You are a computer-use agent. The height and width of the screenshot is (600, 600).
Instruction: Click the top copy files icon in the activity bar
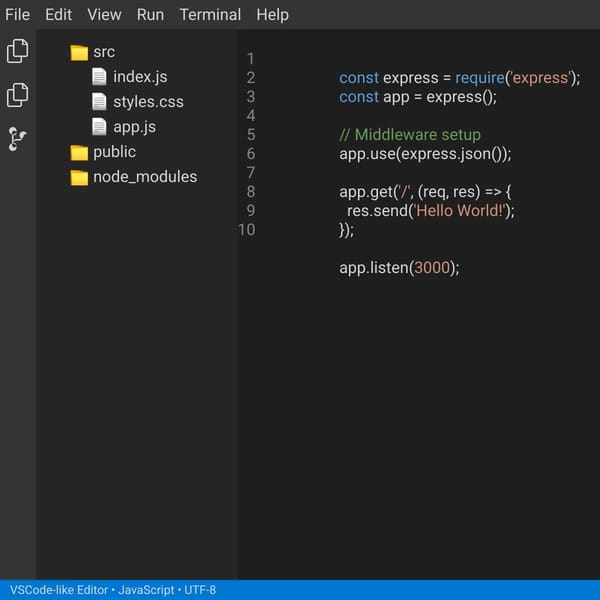(17, 51)
